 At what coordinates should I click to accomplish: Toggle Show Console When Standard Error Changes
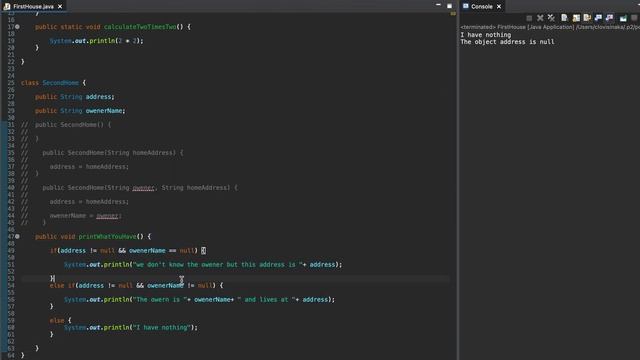610,18
